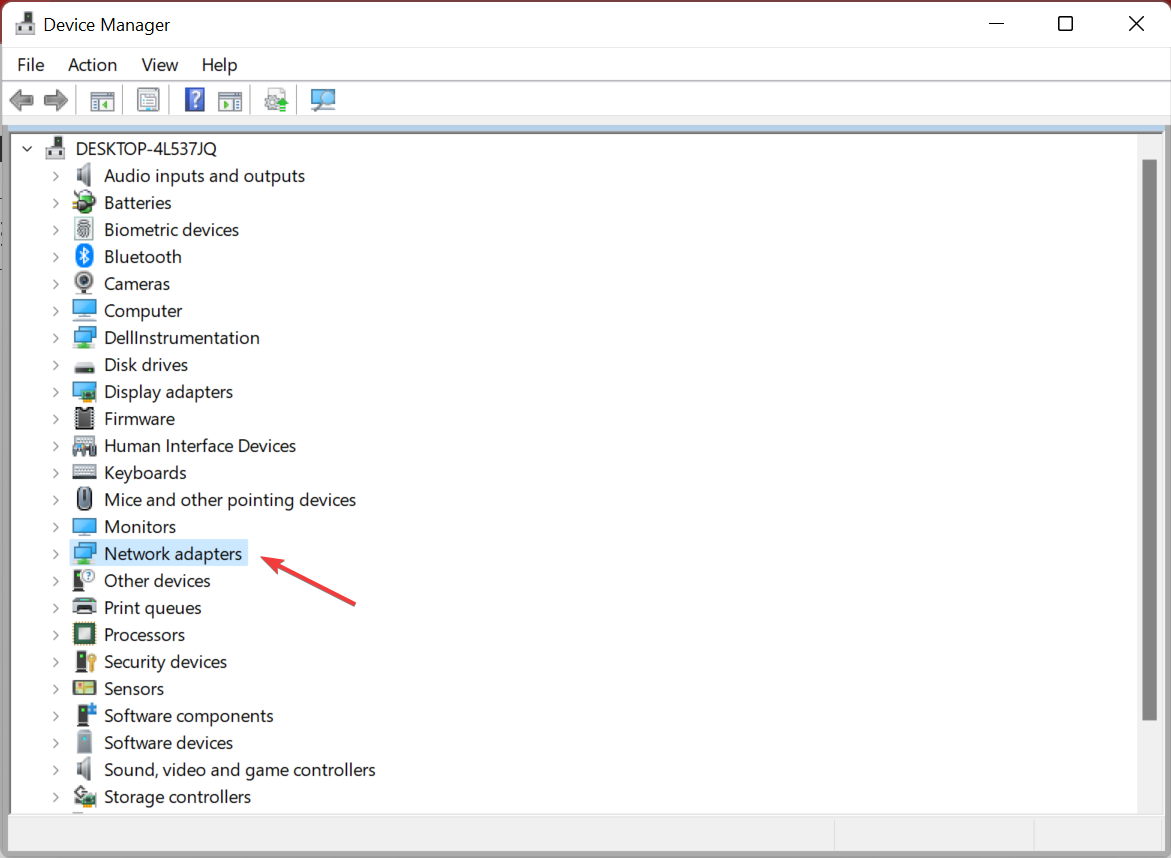1171x858 pixels.
Task: Select the DESKTOP-4L537JQ computer name
Action: [146, 149]
